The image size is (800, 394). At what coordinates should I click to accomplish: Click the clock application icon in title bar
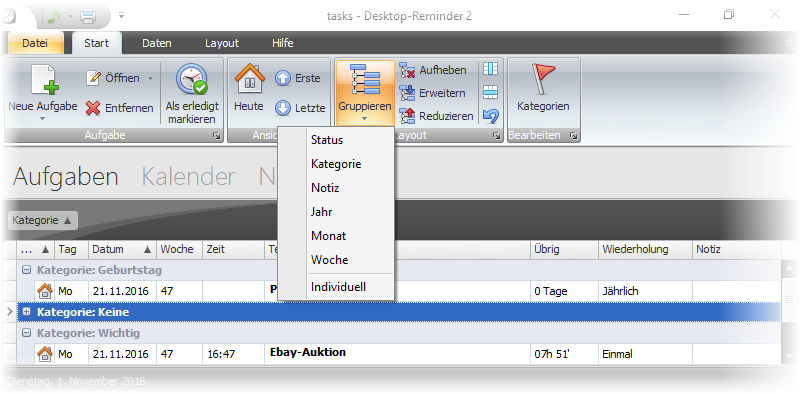tap(8, 16)
